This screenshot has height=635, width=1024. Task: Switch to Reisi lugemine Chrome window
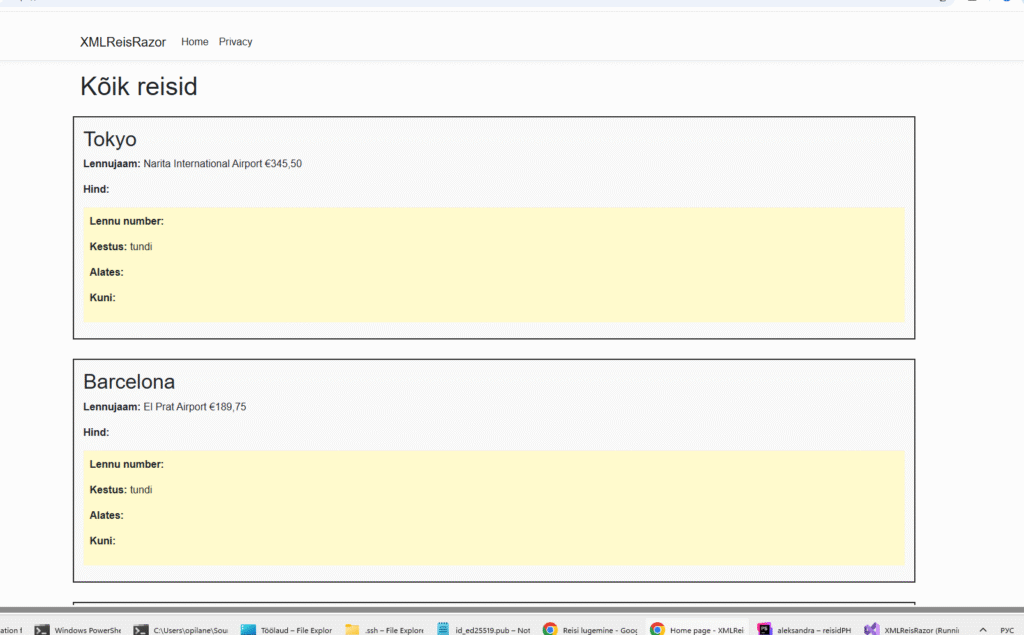pos(590,629)
